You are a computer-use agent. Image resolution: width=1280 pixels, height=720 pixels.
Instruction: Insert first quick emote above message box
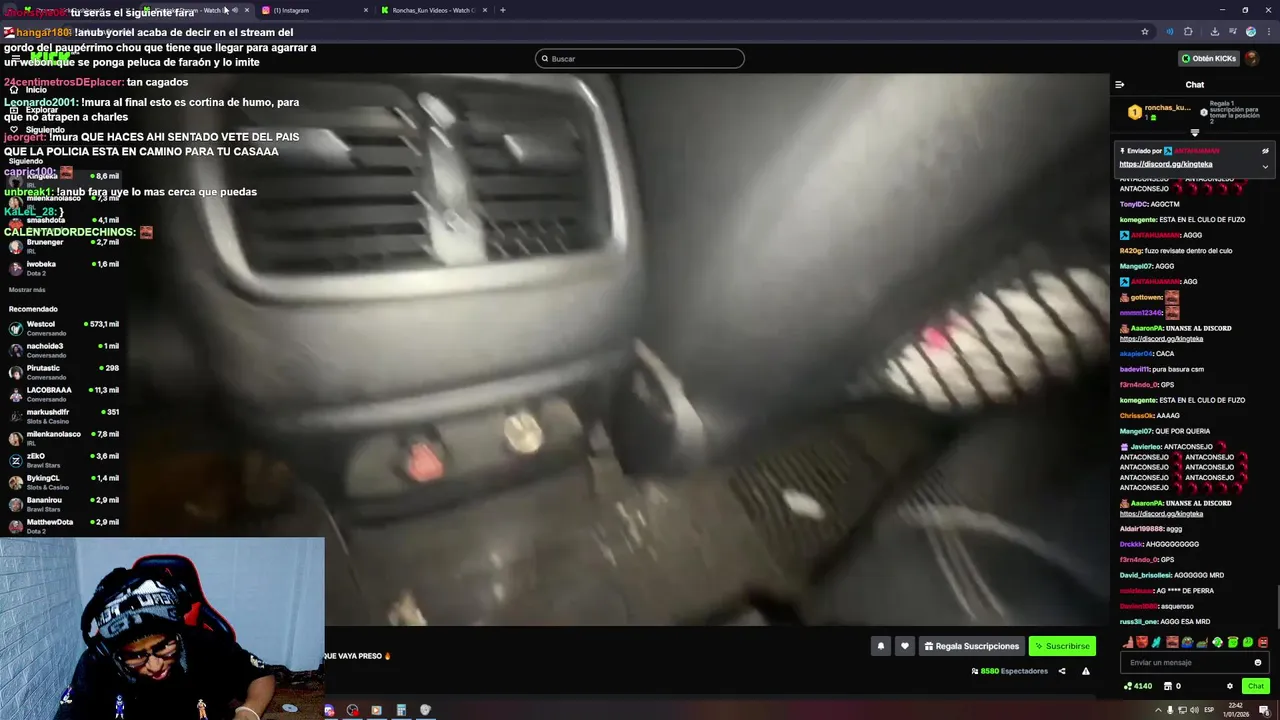tap(1127, 642)
